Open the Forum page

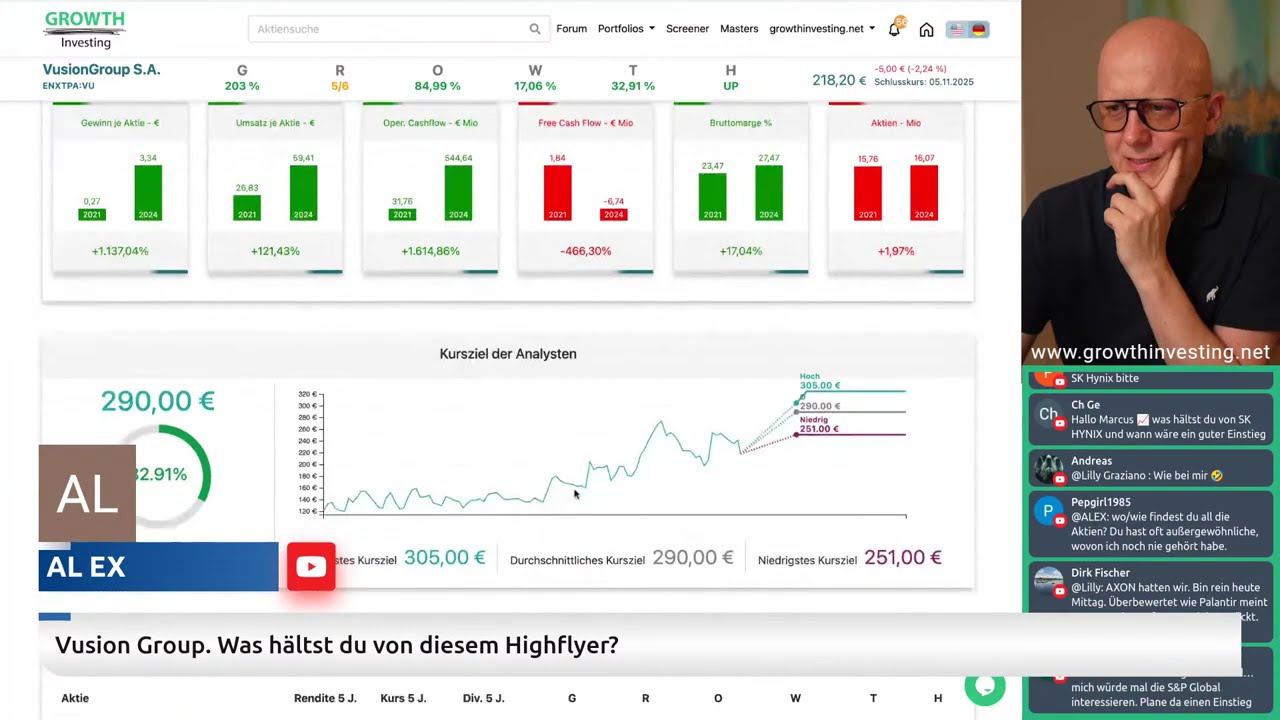571,29
